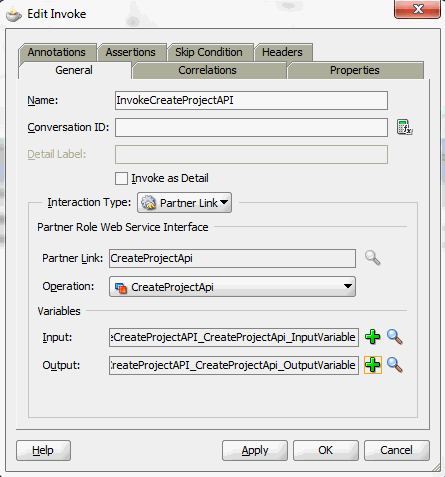Browse partner links with magnifier icon
This screenshot has height=477, width=445.
373,258
